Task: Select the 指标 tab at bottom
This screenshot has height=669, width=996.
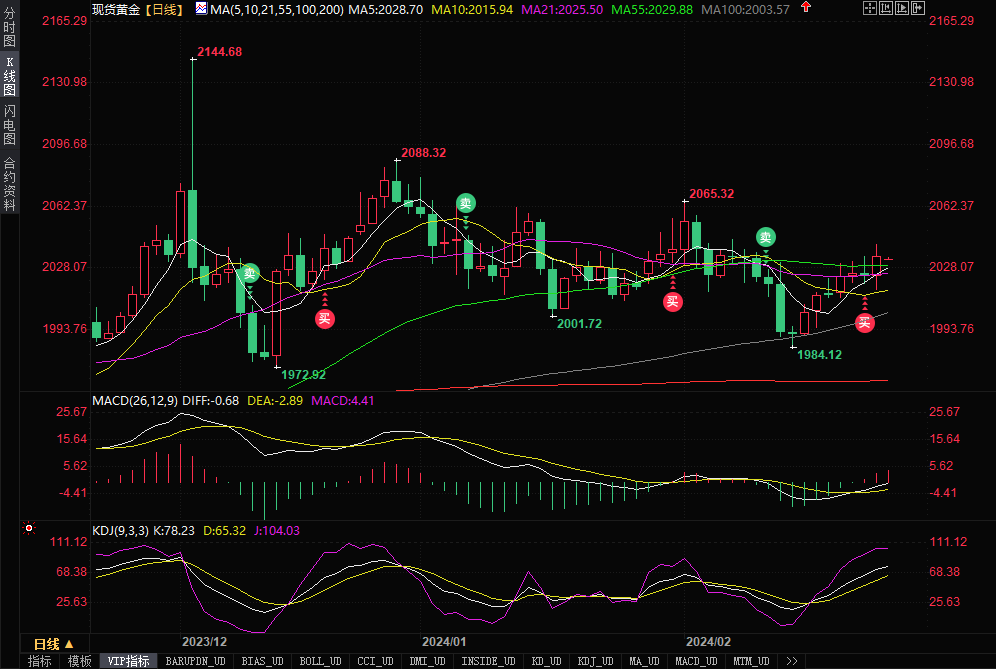Action: click(39, 661)
